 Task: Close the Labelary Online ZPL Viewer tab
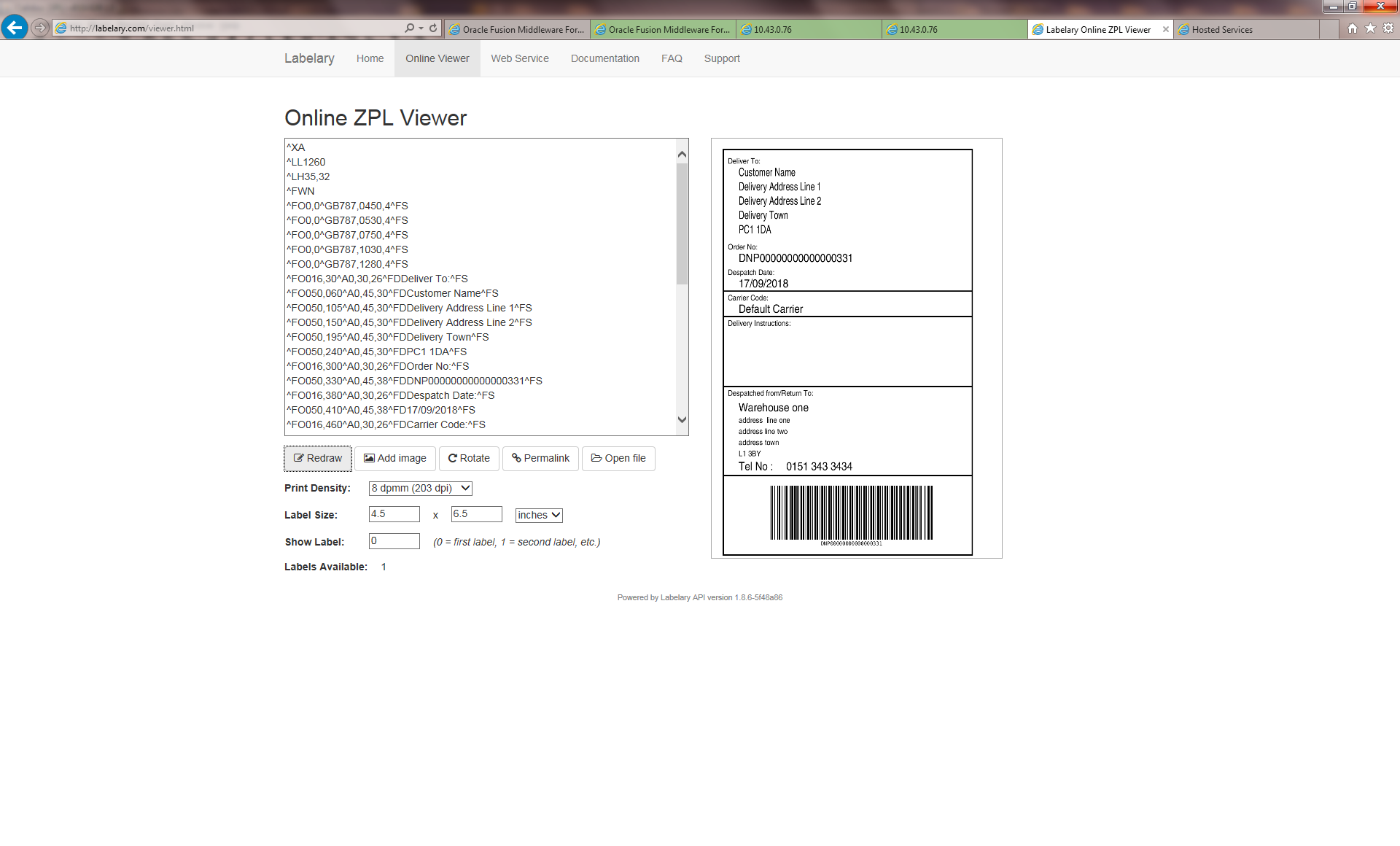tap(1165, 29)
